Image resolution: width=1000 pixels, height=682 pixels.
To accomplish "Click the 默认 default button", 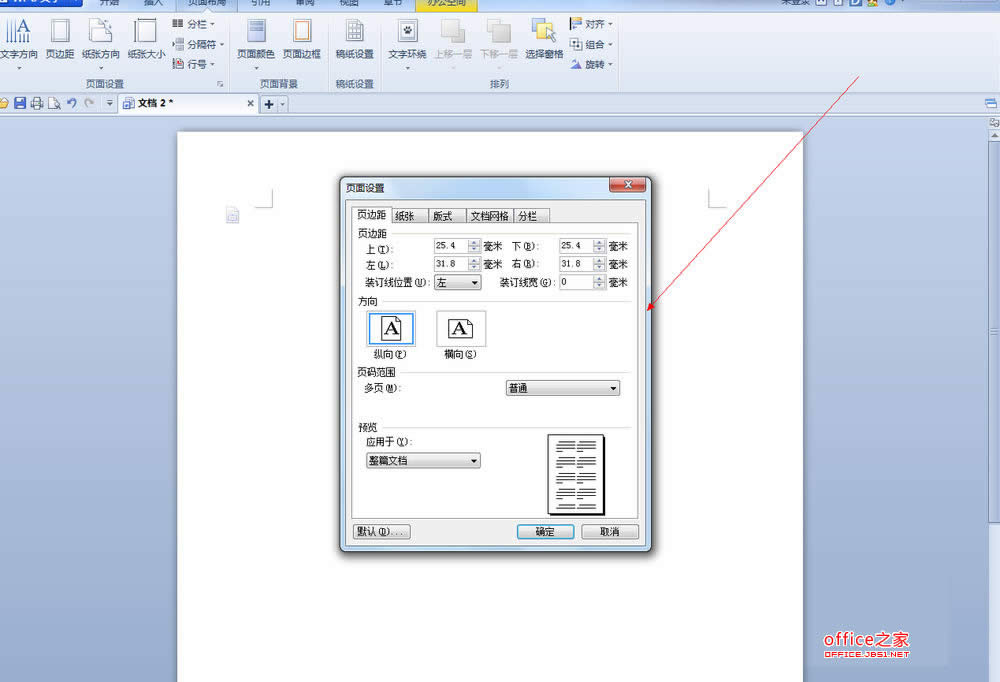I will (381, 531).
